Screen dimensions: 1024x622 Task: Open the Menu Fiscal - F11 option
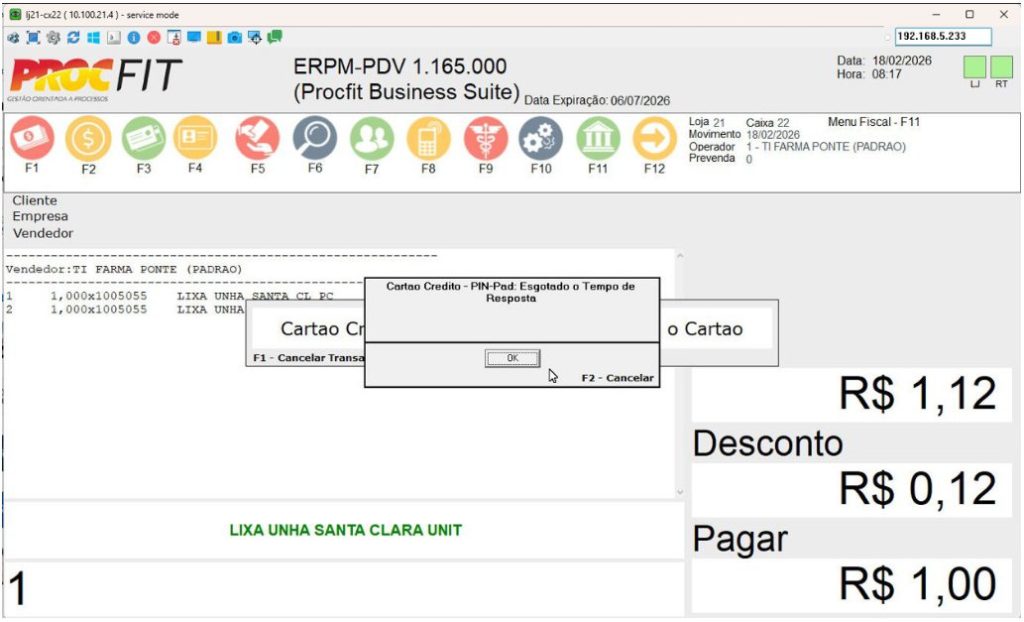click(x=873, y=122)
